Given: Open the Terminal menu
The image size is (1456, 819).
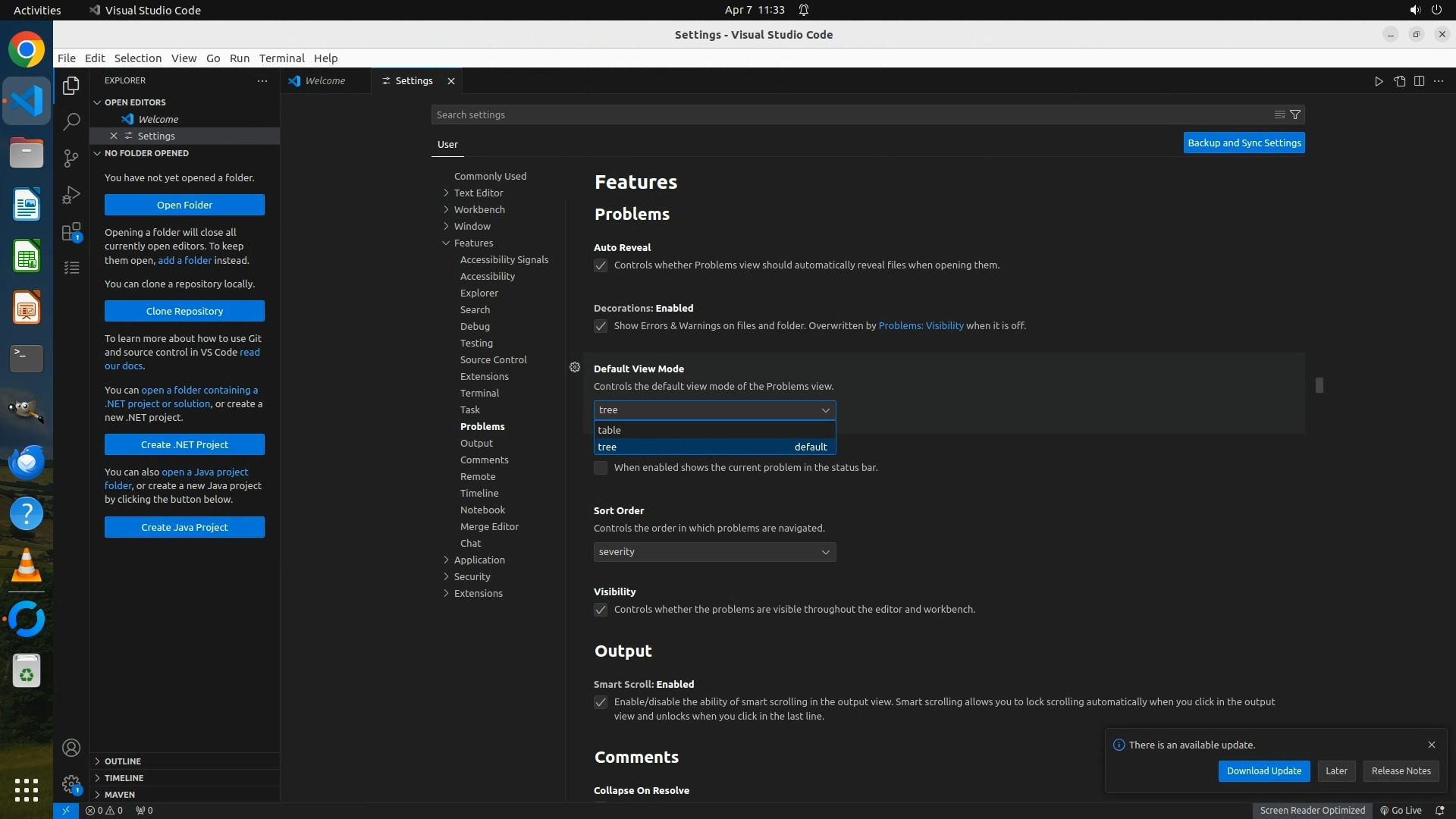Looking at the screenshot, I should pyautogui.click(x=281, y=58).
